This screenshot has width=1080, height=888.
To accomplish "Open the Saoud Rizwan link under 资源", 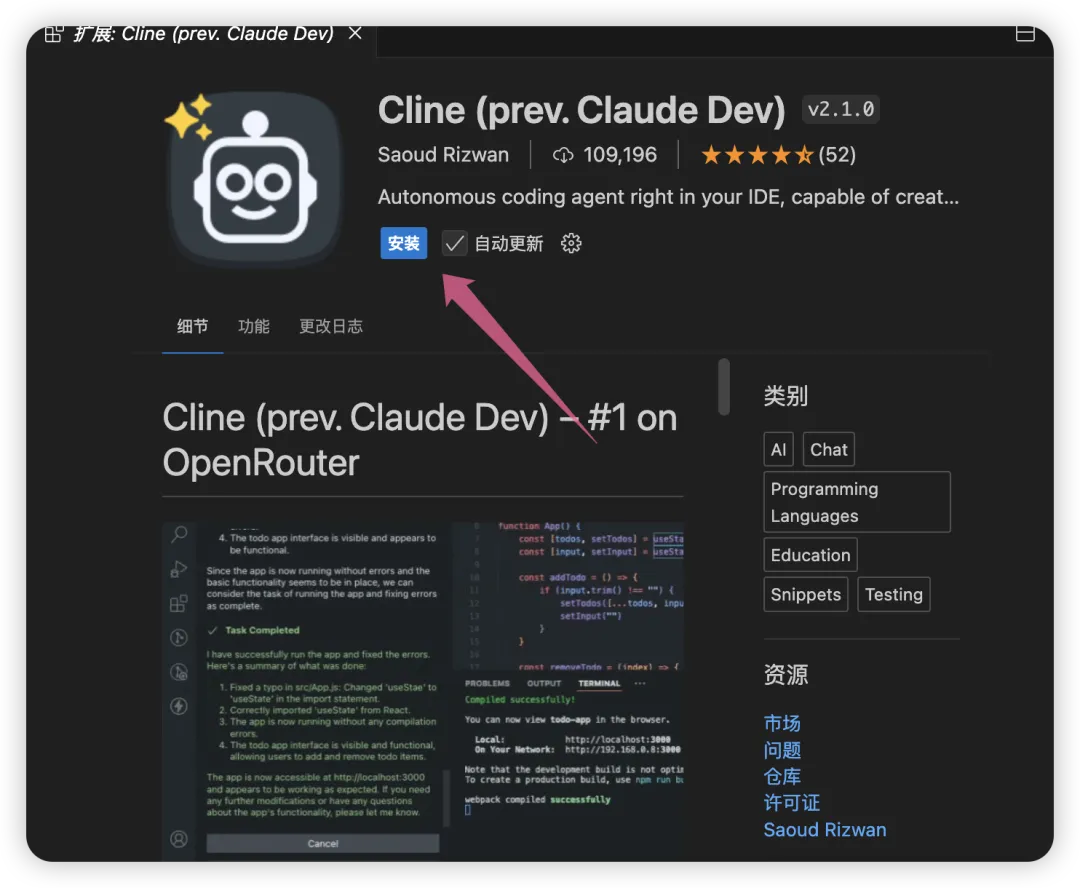I will [x=824, y=829].
